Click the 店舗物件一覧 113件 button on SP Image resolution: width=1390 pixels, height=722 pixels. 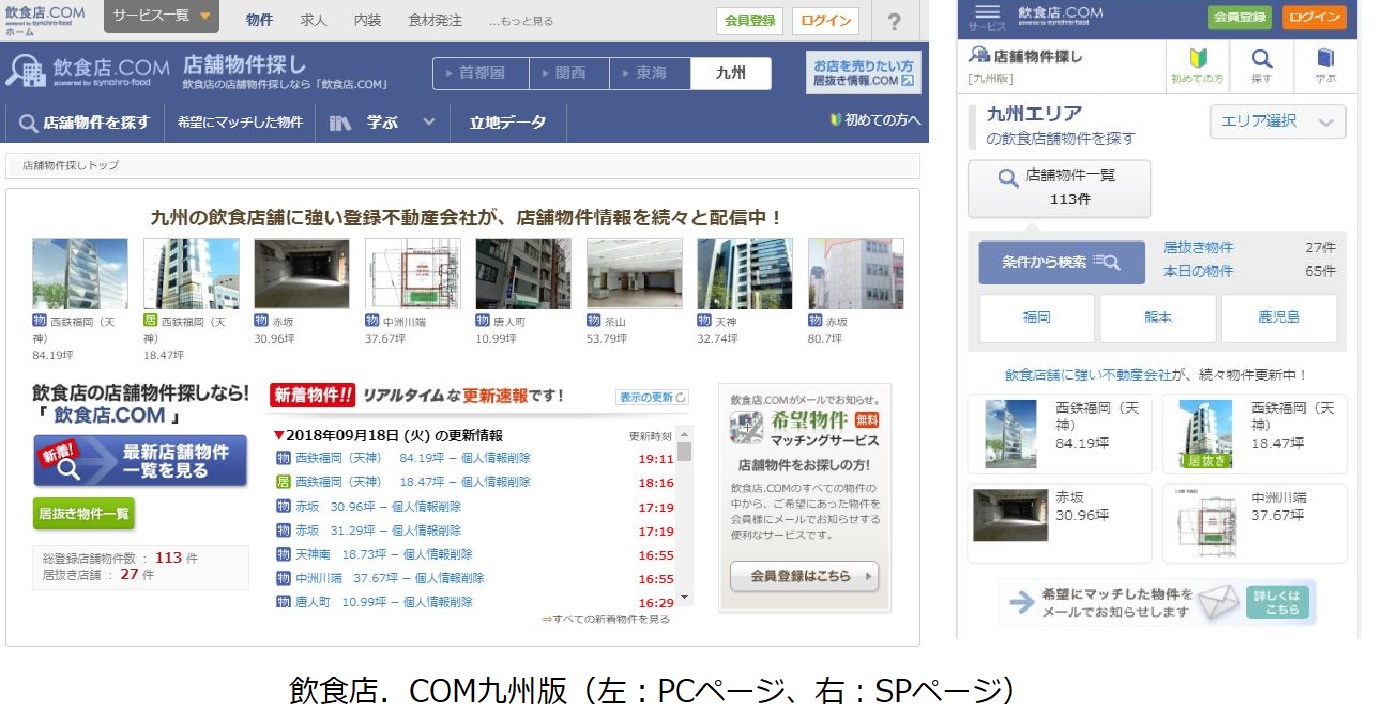pyautogui.click(x=1060, y=188)
